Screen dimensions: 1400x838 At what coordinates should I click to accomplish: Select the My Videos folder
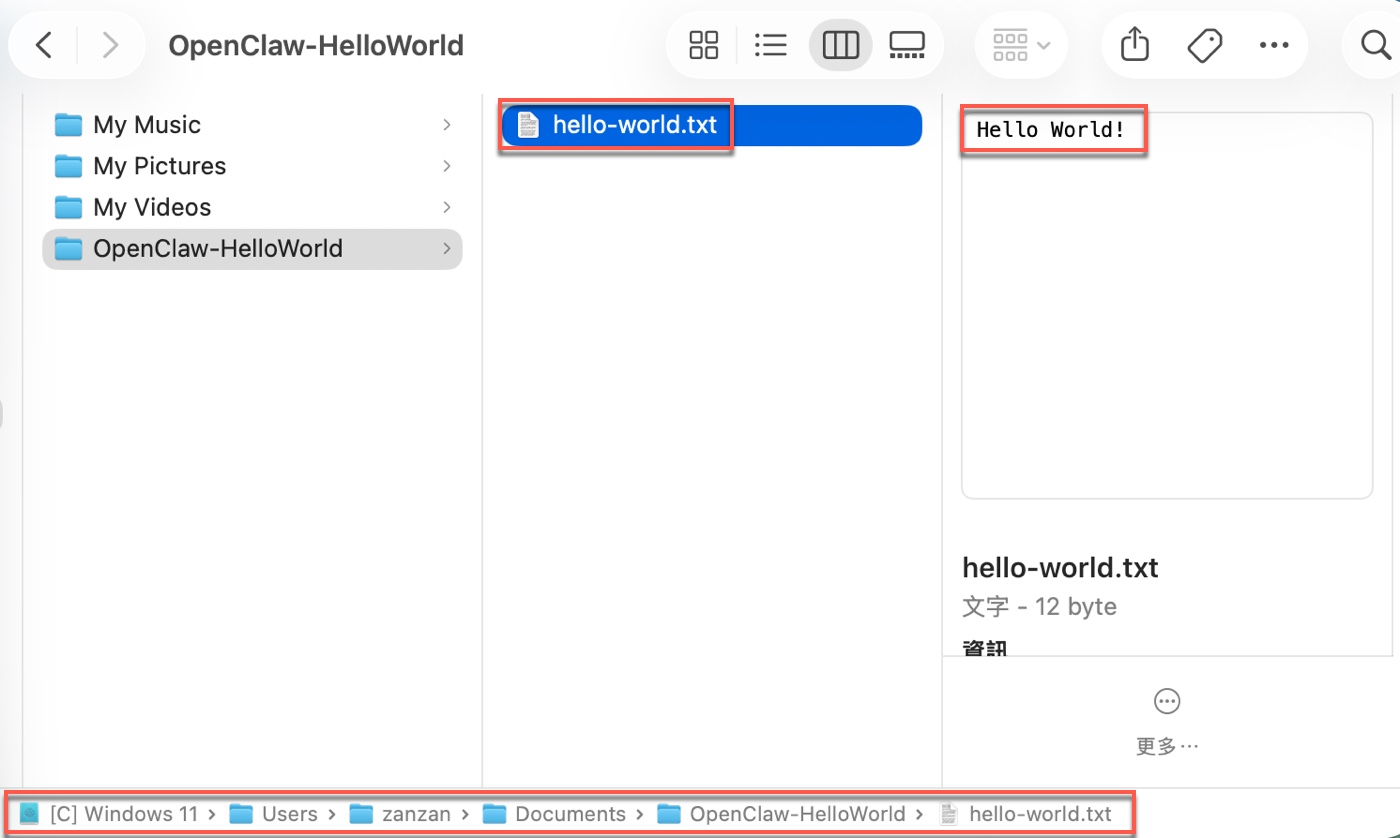pyautogui.click(x=252, y=207)
